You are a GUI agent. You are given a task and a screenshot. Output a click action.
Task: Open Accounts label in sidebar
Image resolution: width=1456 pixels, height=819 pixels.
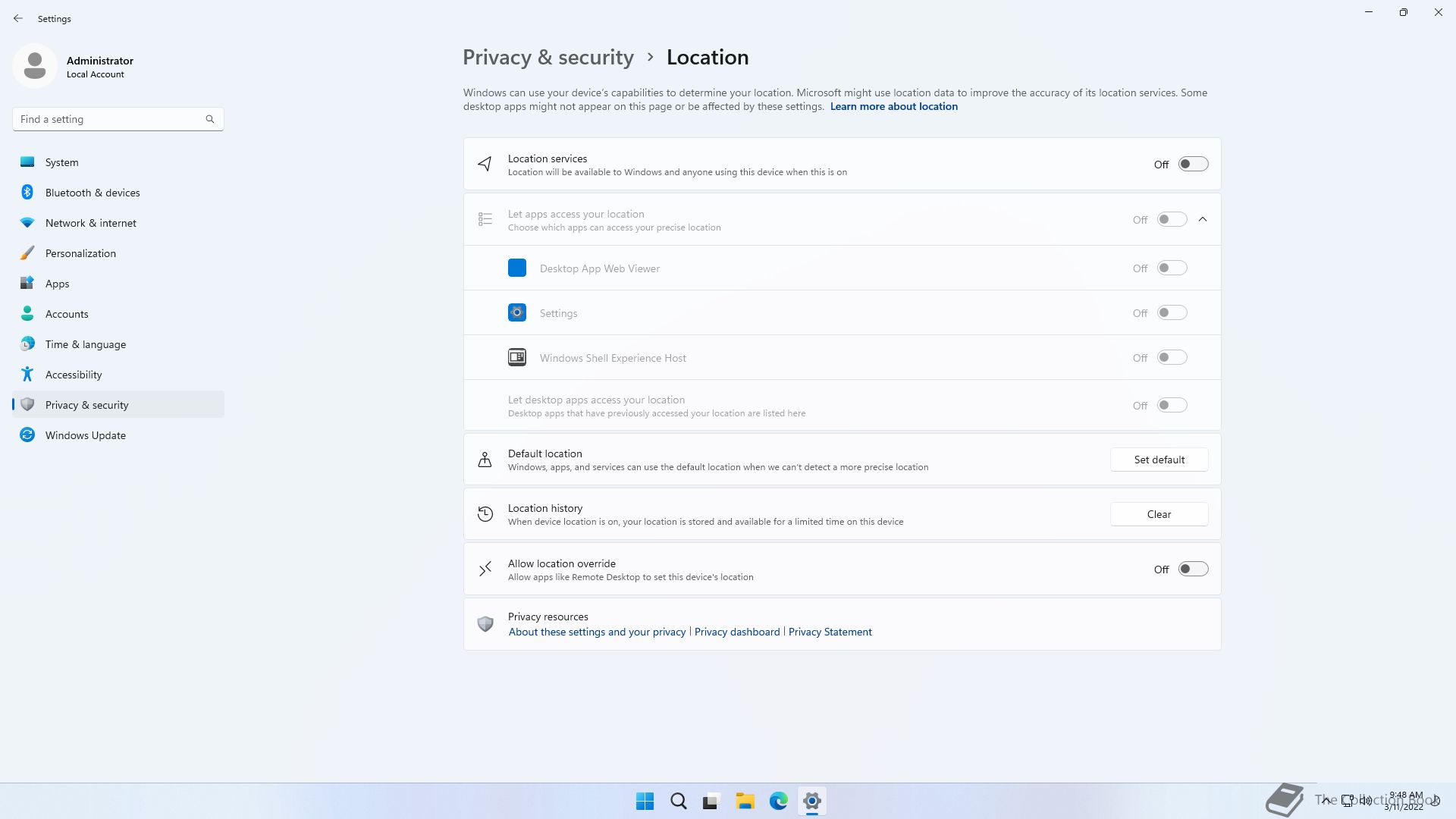(x=67, y=313)
